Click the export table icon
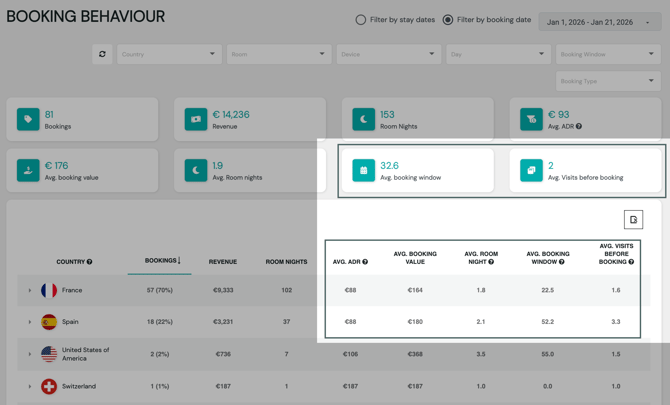This screenshot has height=405, width=670. [633, 220]
